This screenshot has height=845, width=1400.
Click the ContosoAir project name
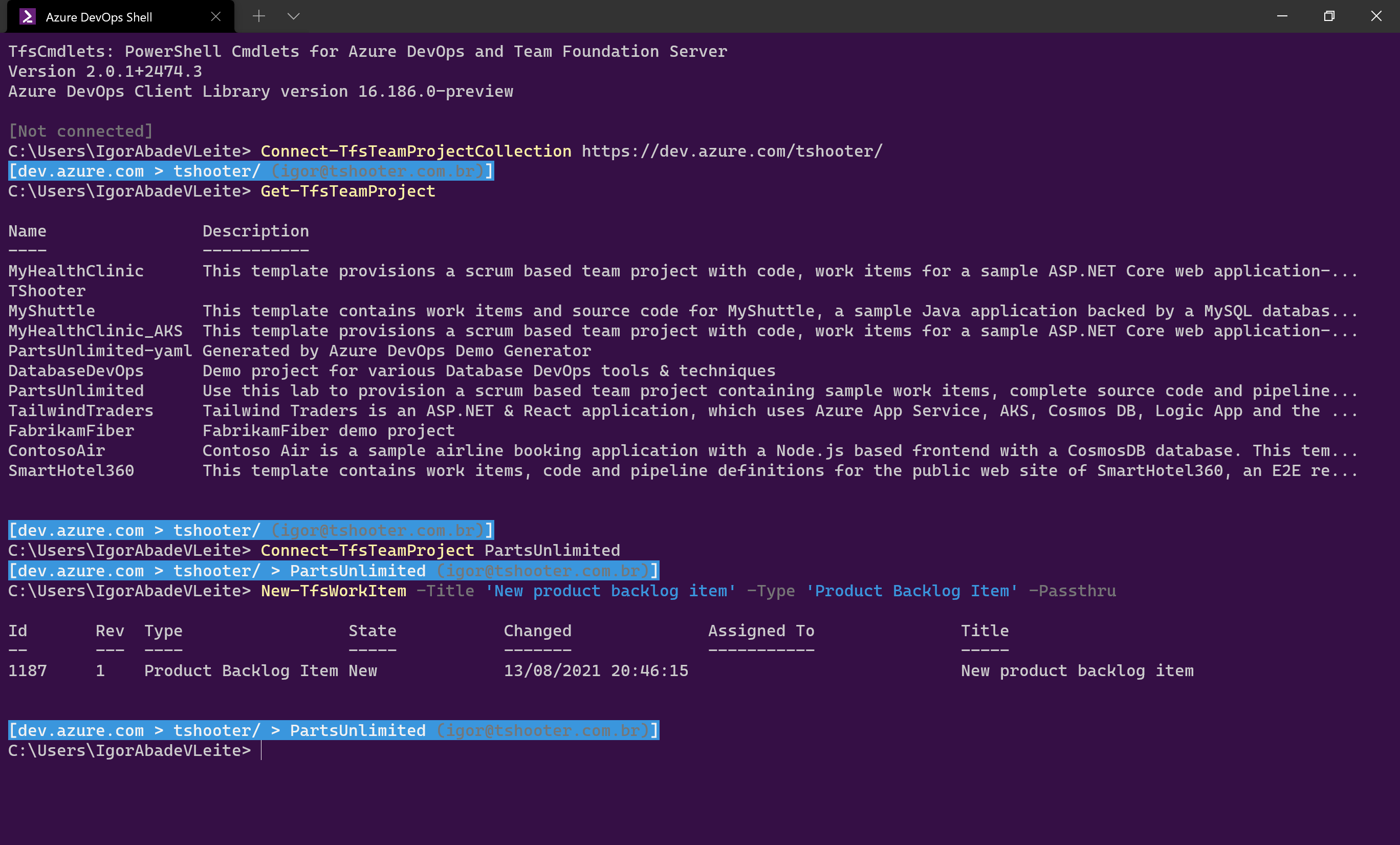click(x=57, y=450)
